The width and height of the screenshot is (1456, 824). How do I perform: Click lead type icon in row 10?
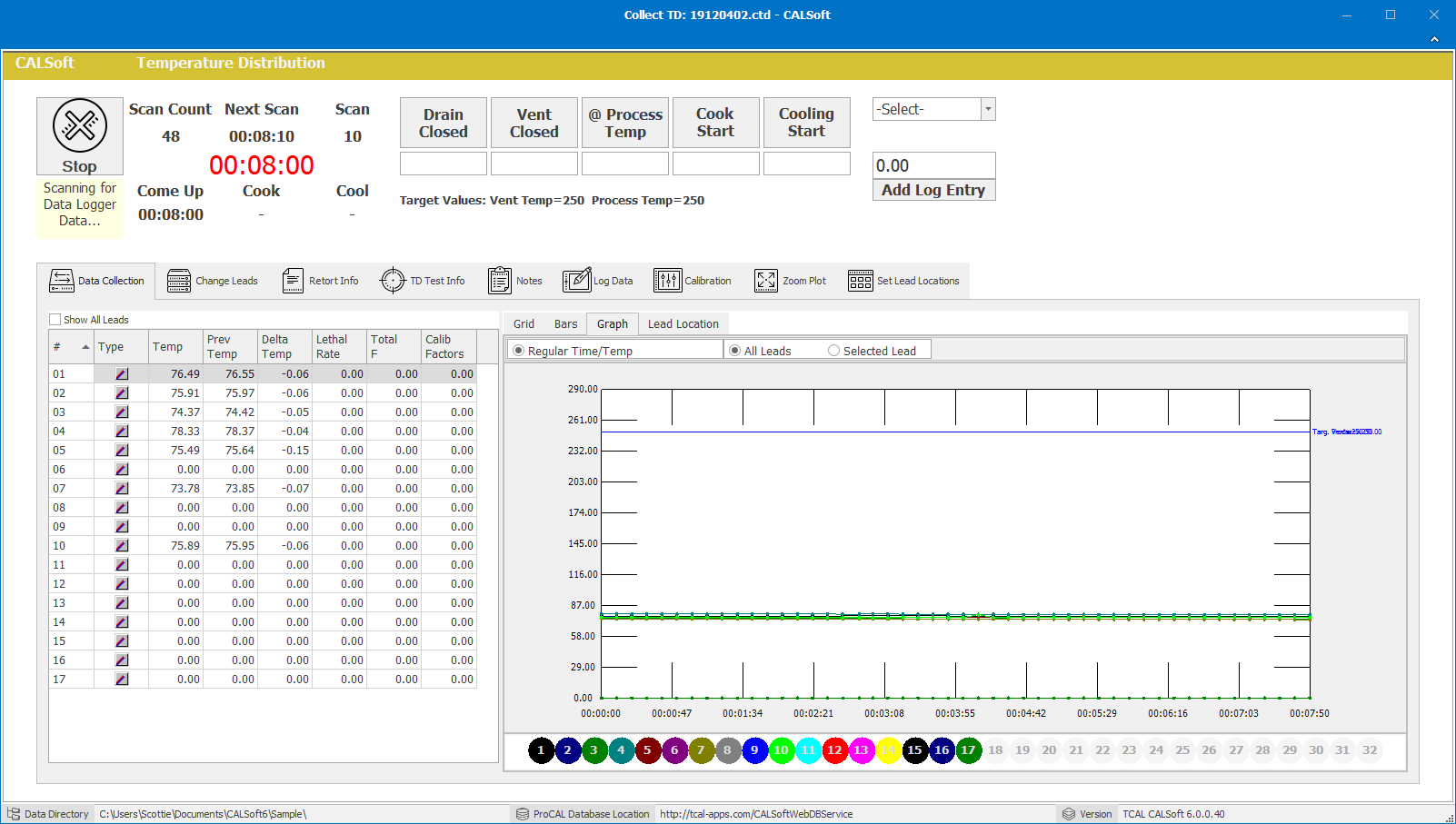pyautogui.click(x=122, y=546)
